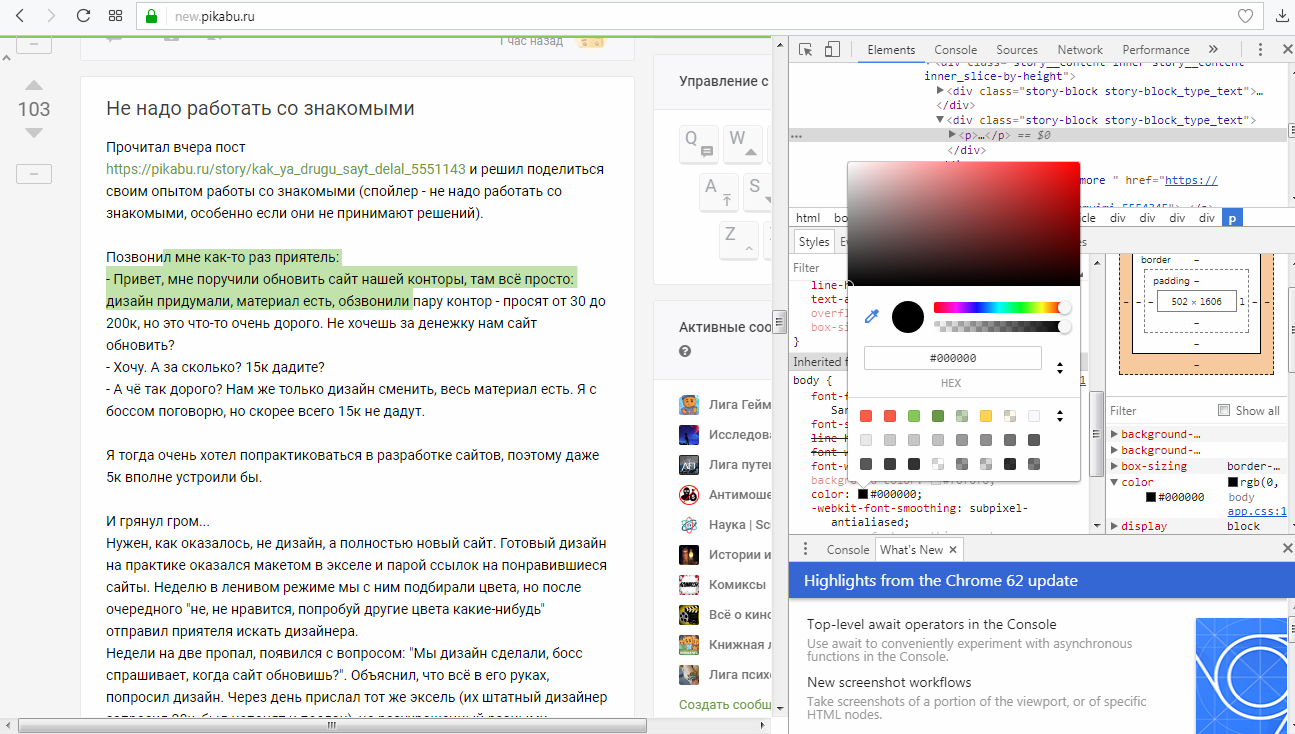Open the browser downloads arrow icon
The width and height of the screenshot is (1295, 734).
coord(1282,16)
